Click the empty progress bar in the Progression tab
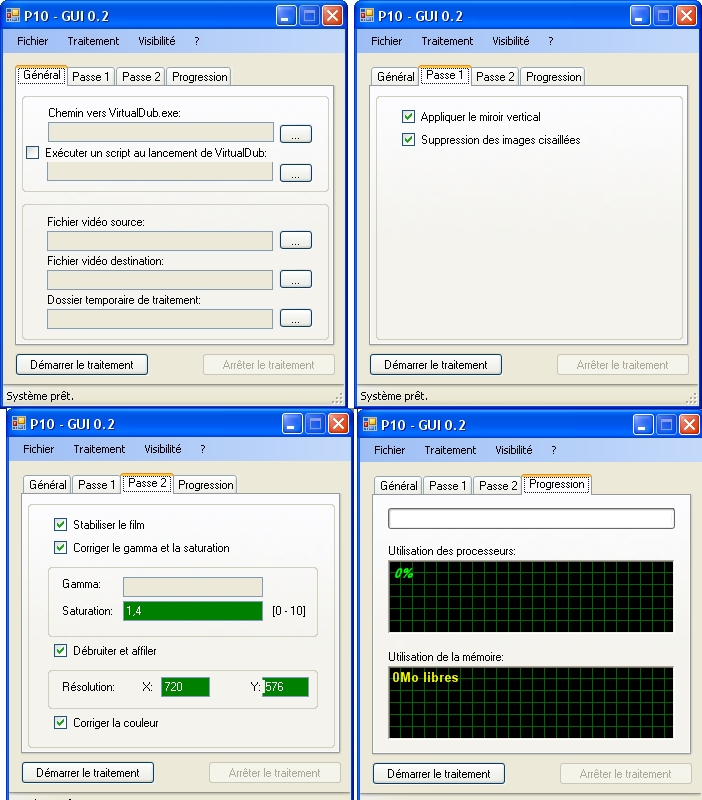The height and width of the screenshot is (800, 702). pos(531,518)
